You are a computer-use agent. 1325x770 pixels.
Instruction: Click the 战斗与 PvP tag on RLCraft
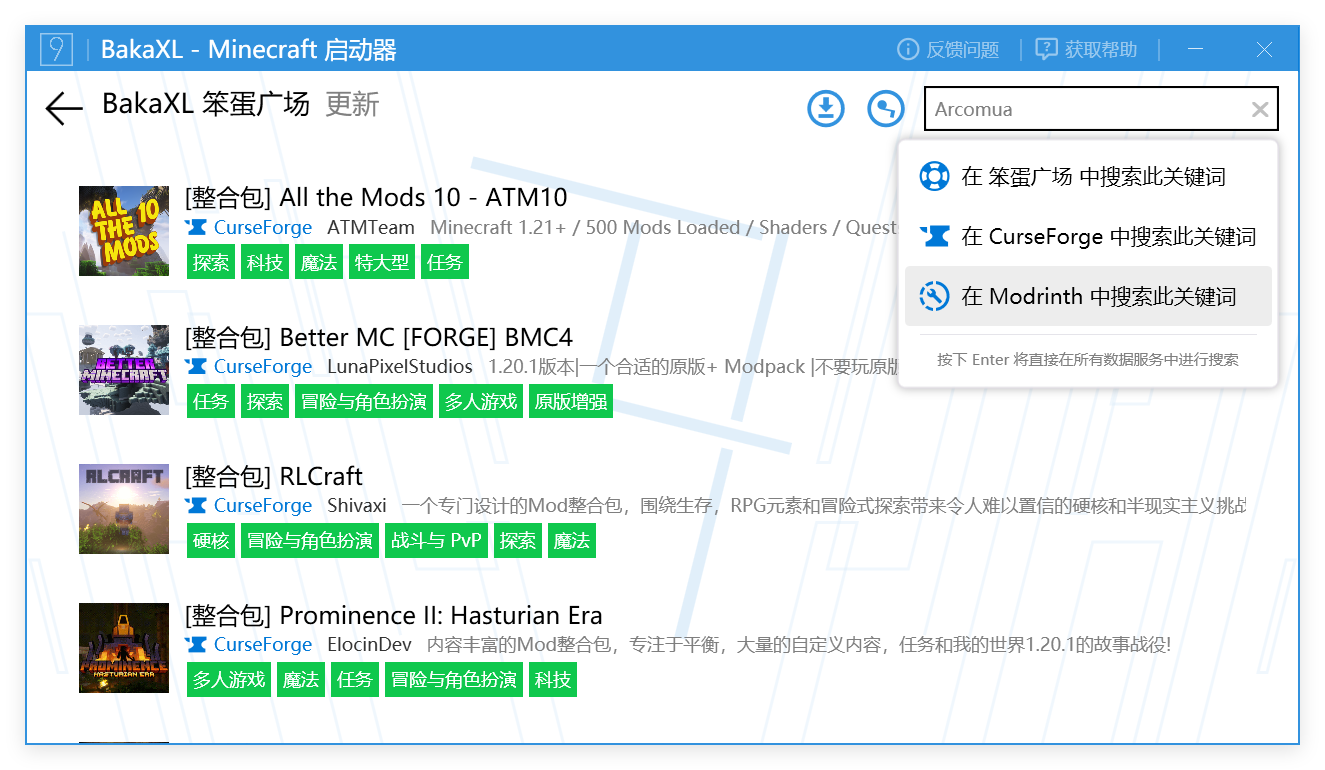(436, 541)
